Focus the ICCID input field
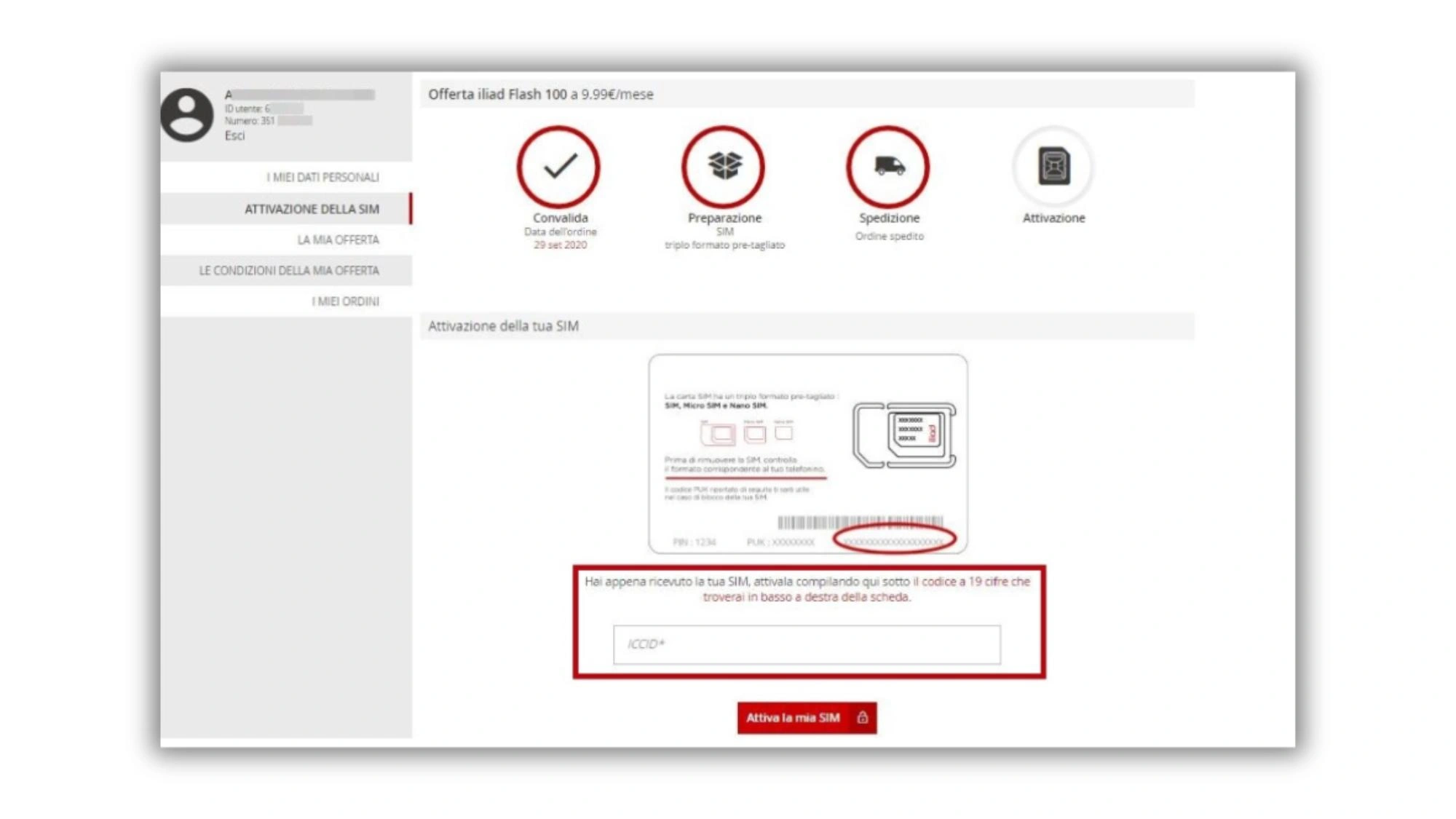The height and width of the screenshot is (819, 1456). click(807, 644)
